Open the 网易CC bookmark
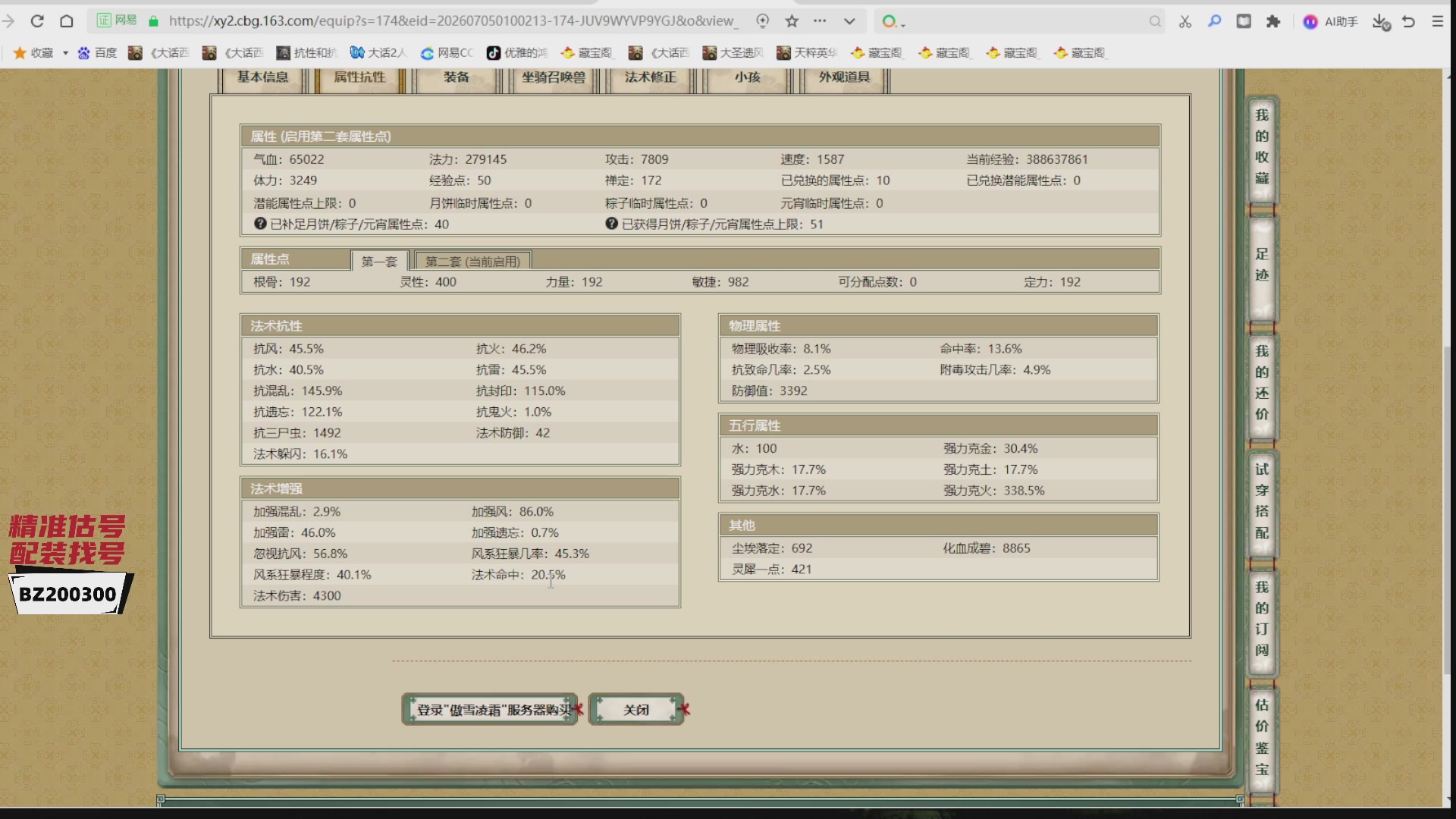This screenshot has height=819, width=1456. [x=447, y=52]
